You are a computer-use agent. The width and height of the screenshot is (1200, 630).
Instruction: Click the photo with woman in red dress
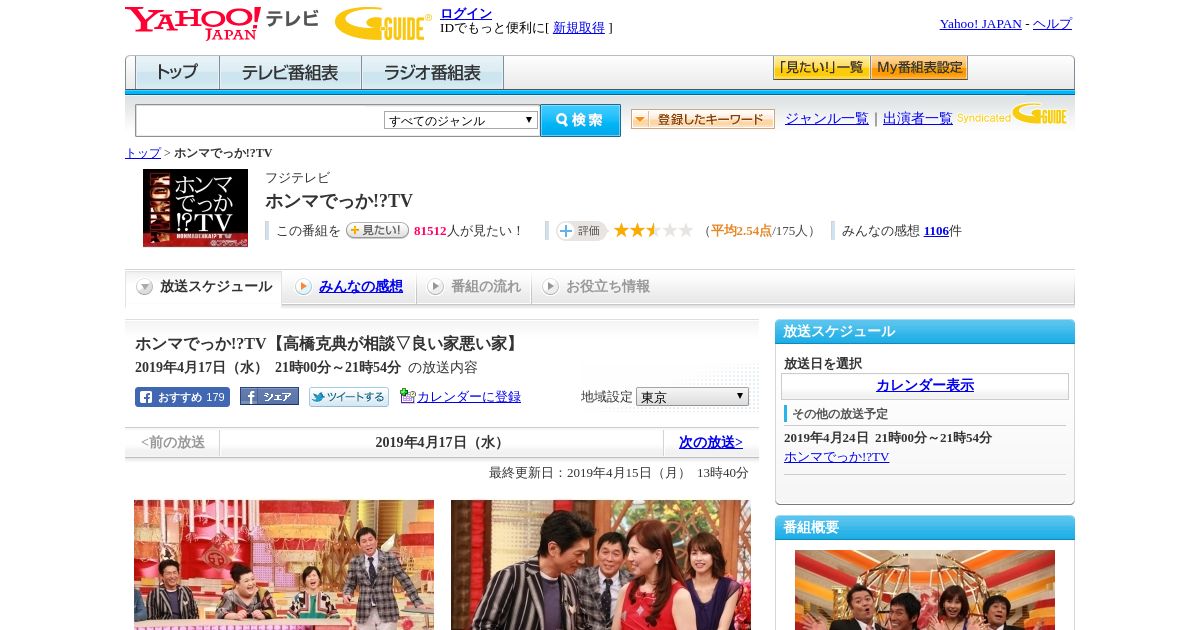pyautogui.click(x=601, y=565)
